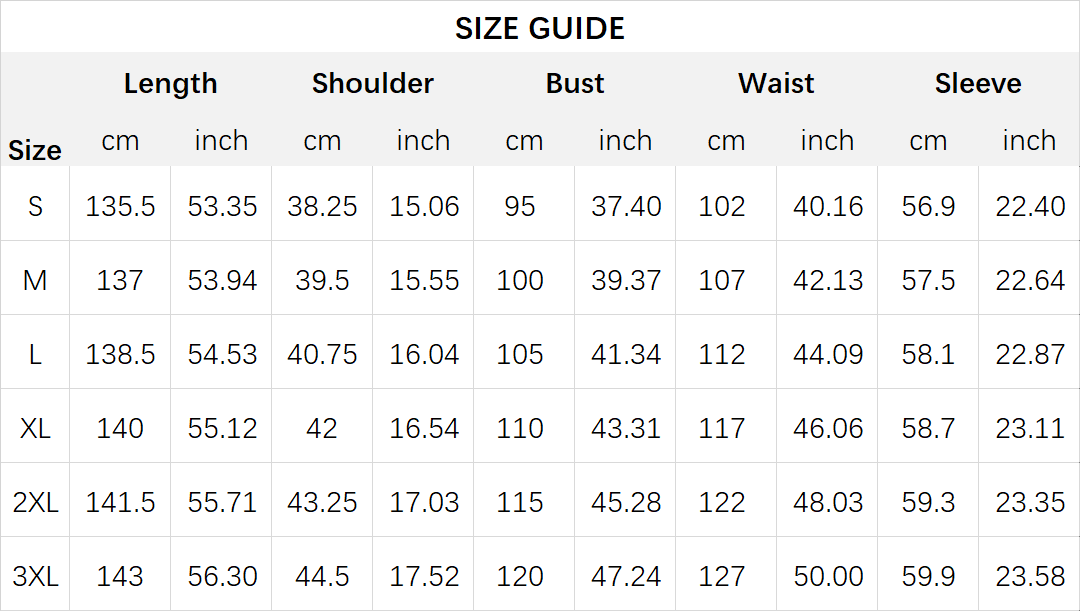Click the Bust column header
The image size is (1080, 611).
(574, 83)
